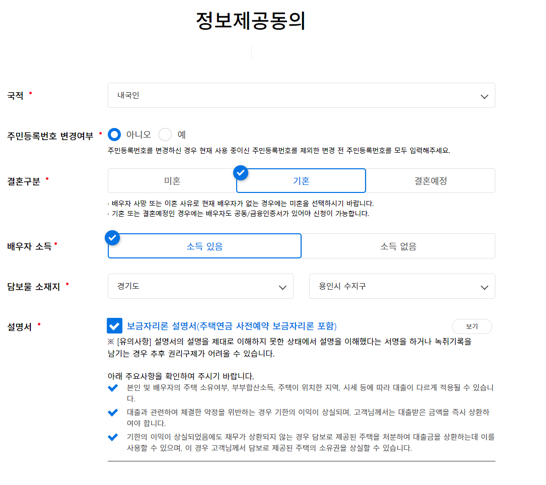Open the 경기도 province dropdown

(201, 286)
